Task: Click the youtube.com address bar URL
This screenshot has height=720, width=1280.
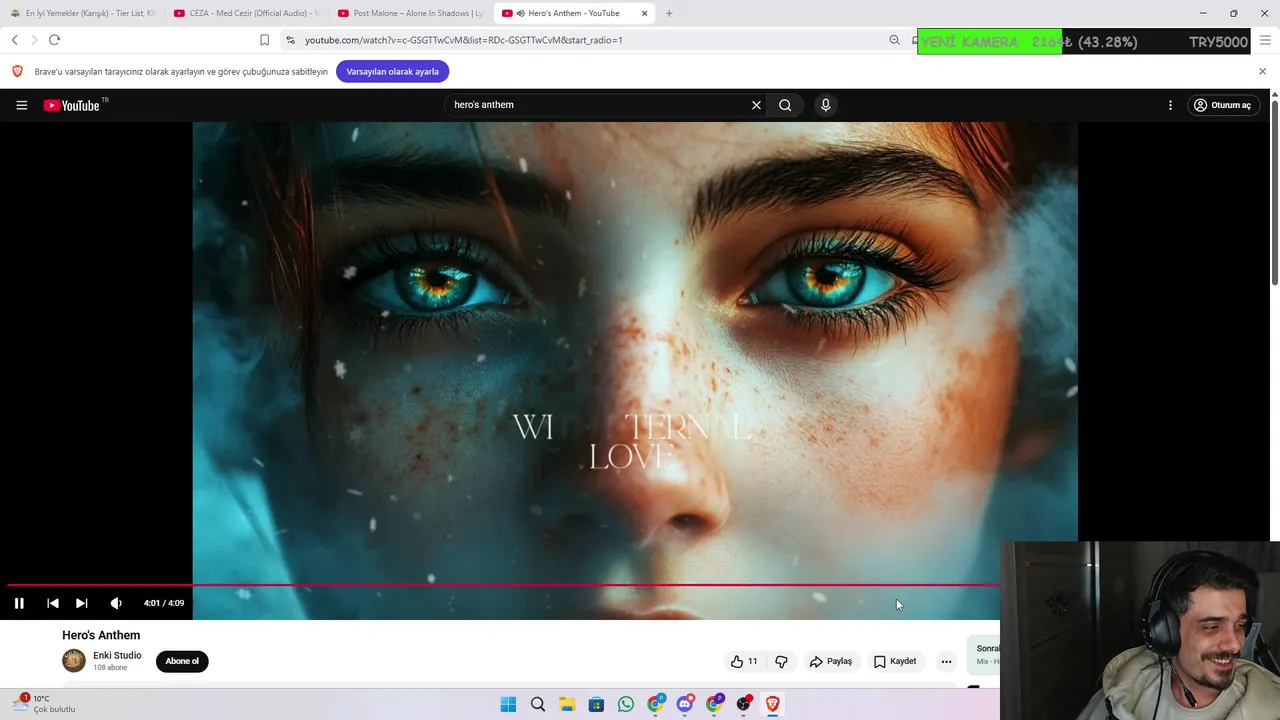Action: point(463,40)
